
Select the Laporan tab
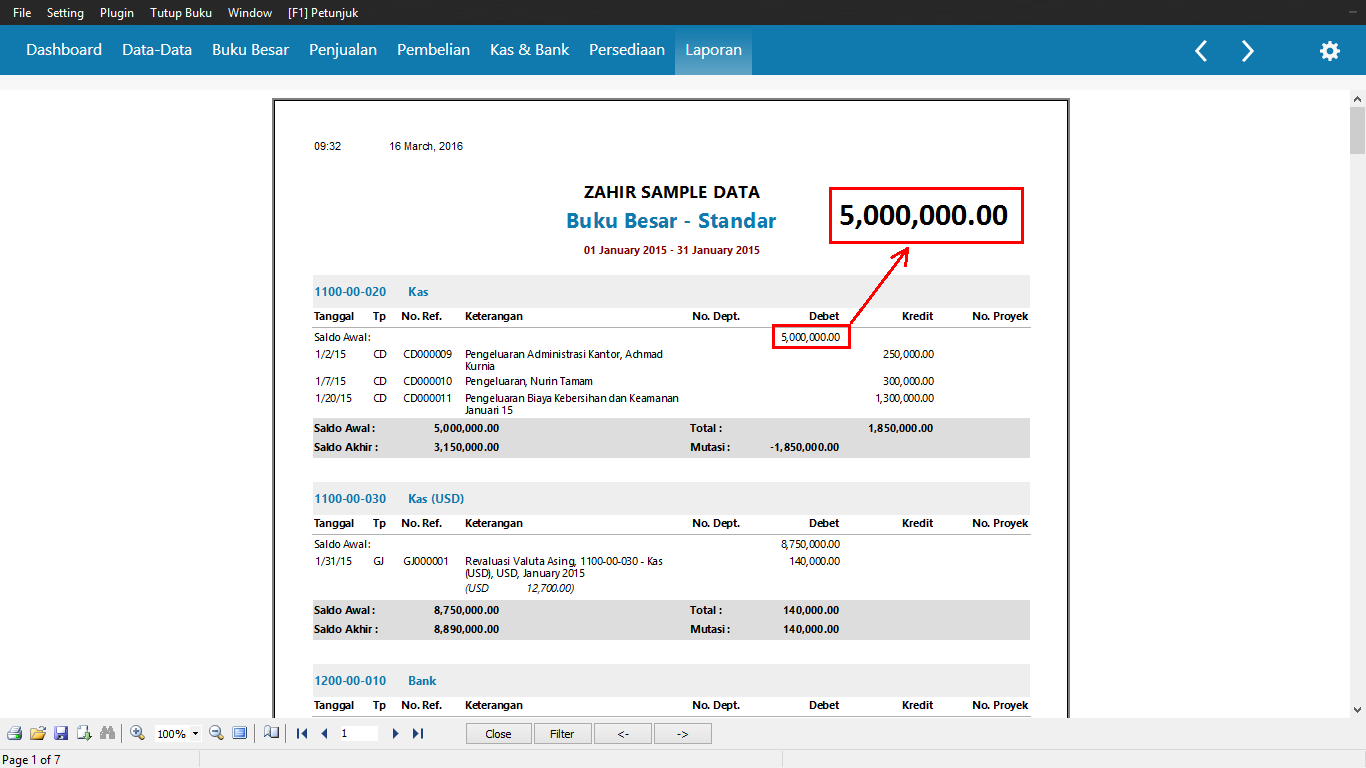point(713,50)
